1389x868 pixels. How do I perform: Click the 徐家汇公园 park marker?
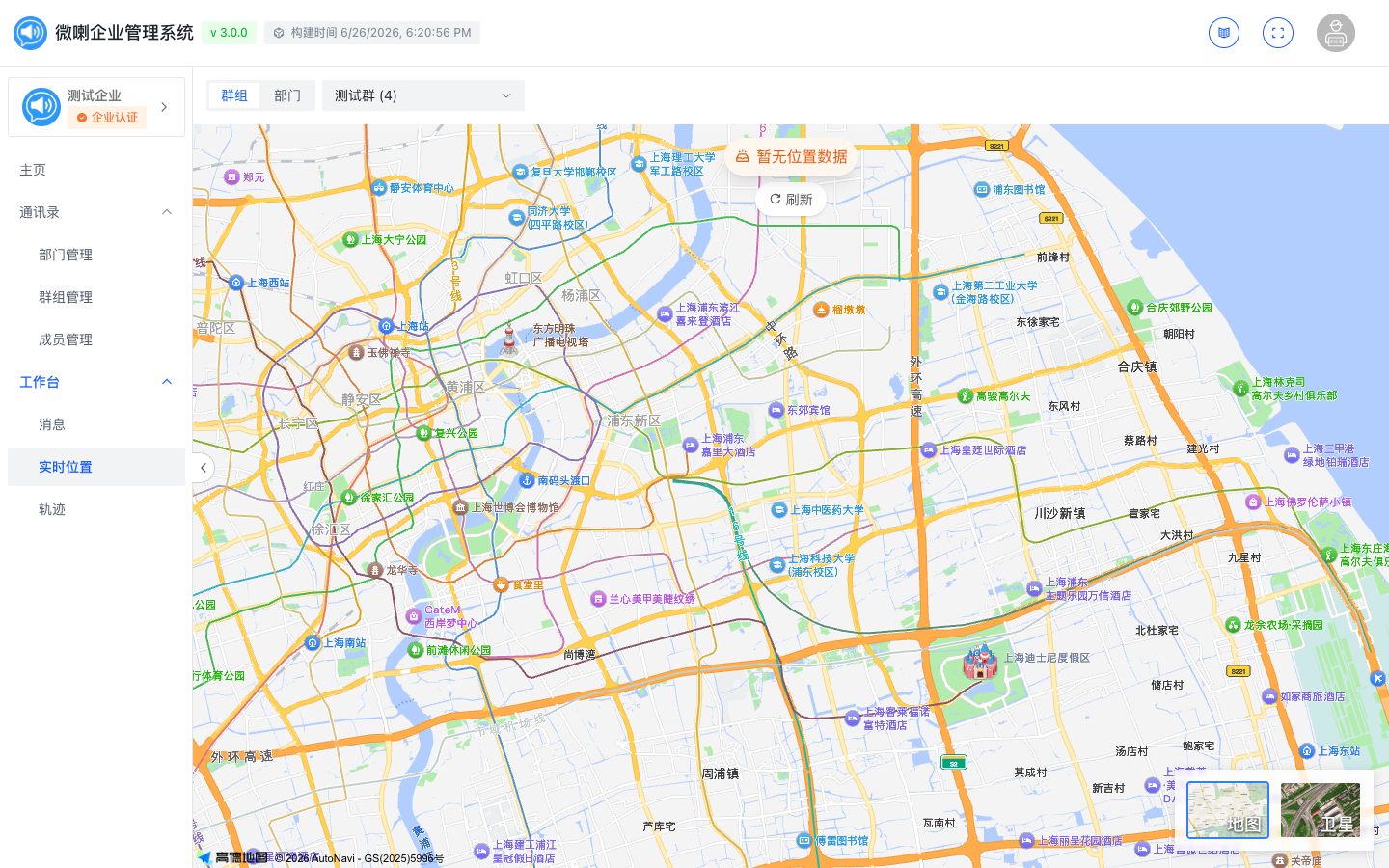pyautogui.click(x=349, y=498)
